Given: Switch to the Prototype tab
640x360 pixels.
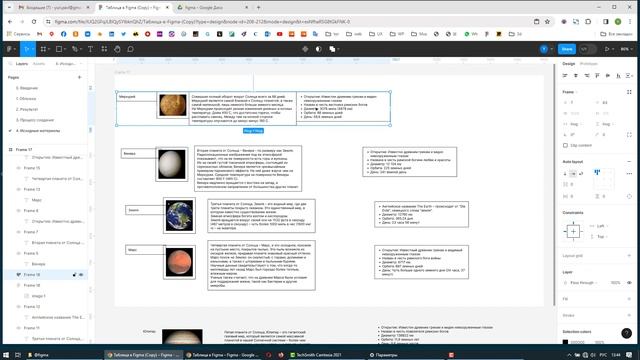Looking at the screenshot, I should [x=589, y=64].
